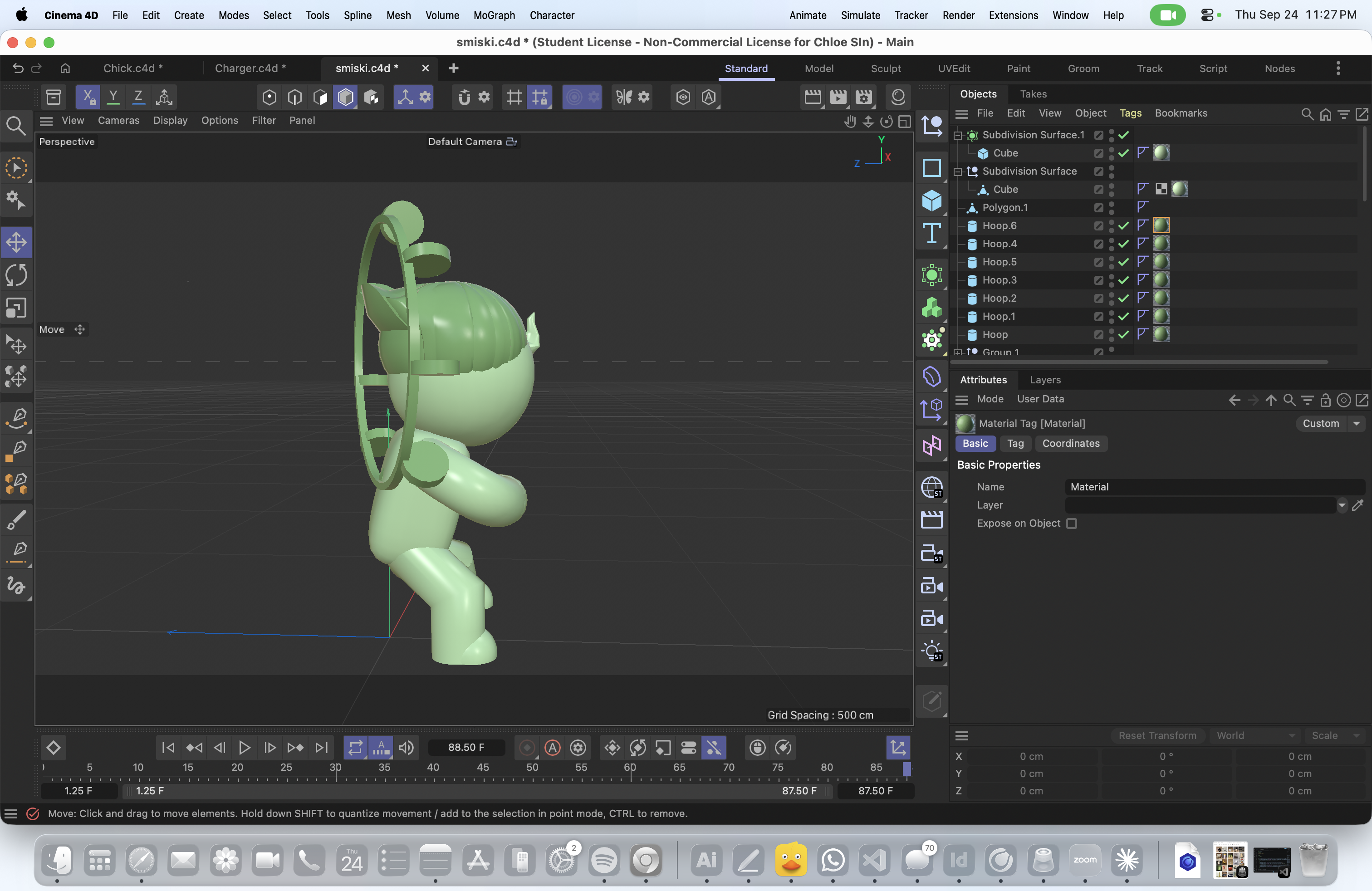Click the home icon beside document tabs
Image resolution: width=1372 pixels, height=891 pixels.
65,68
